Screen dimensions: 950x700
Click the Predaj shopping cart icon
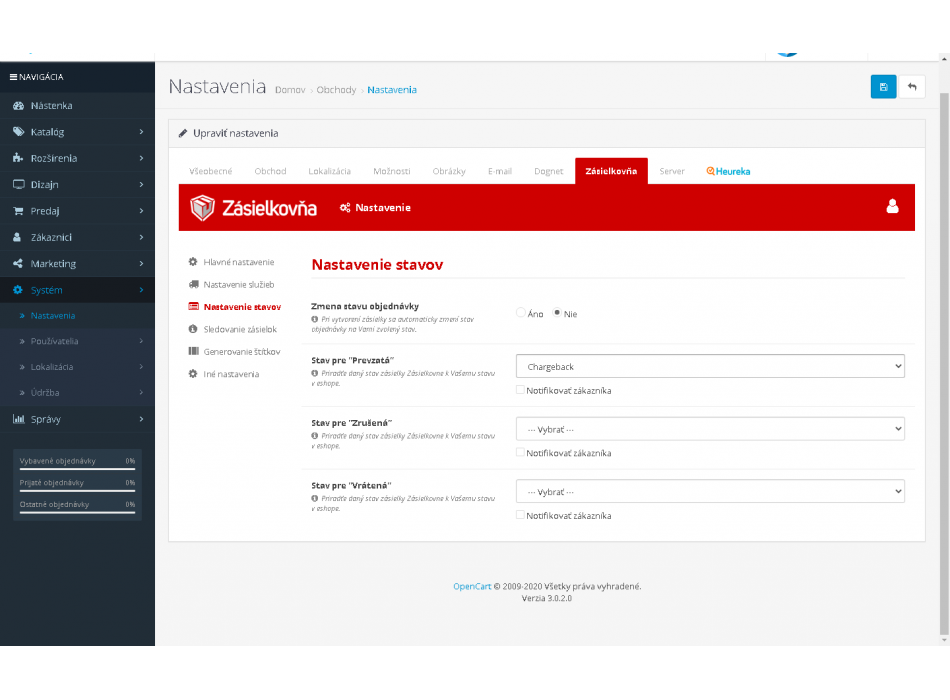[18, 211]
